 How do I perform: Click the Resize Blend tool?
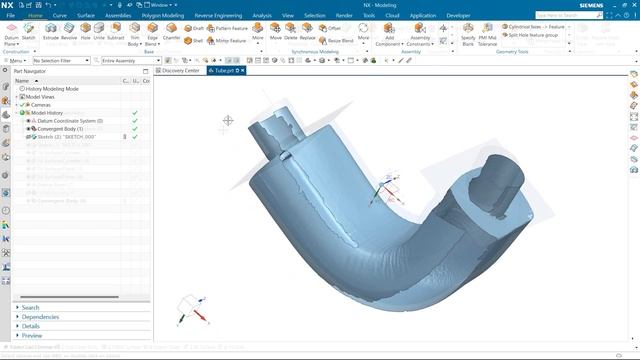[336, 40]
